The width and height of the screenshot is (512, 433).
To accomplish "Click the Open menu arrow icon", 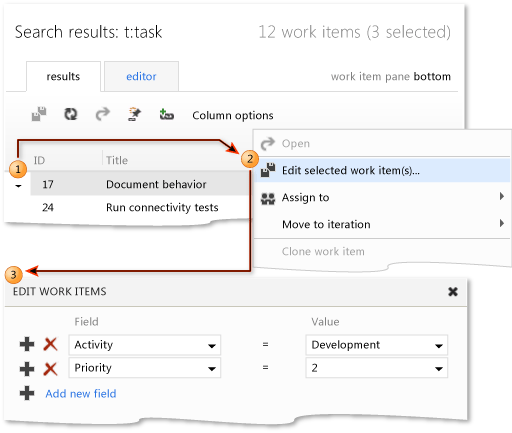I will click(268, 143).
